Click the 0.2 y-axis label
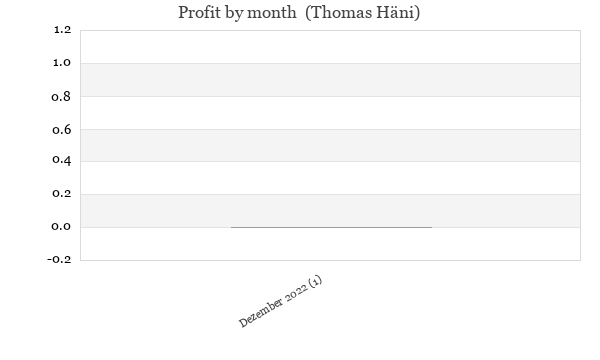Viewport: 600px width, 360px height. (62, 193)
